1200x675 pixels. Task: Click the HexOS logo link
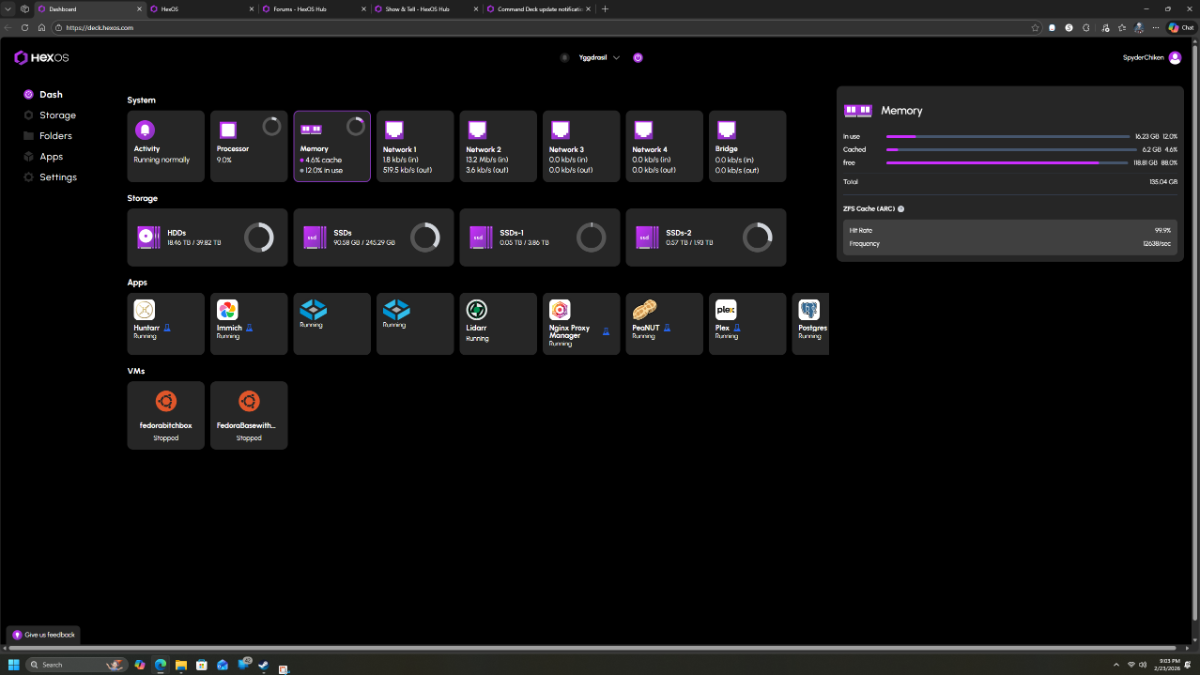coord(42,58)
